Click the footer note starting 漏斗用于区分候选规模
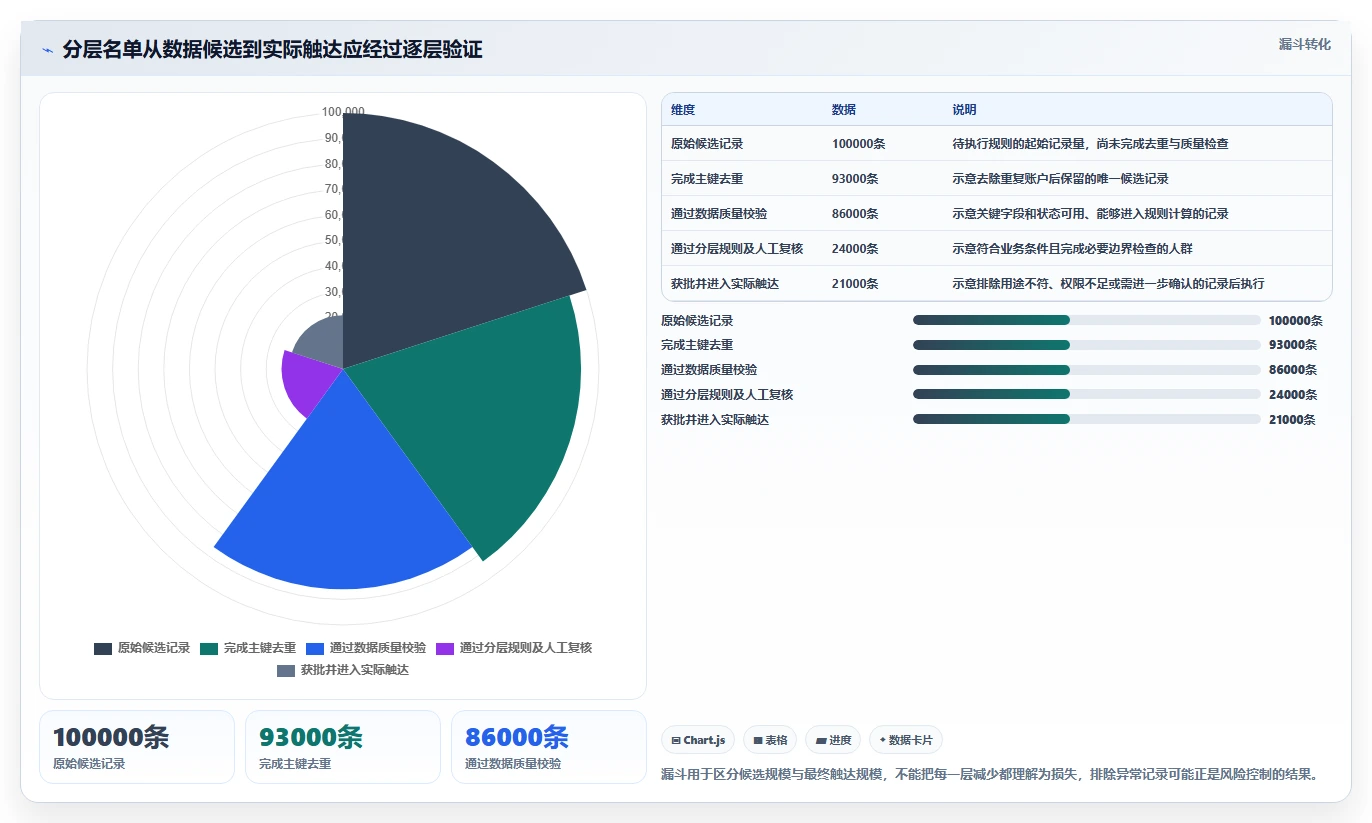Viewport: 1372px width, 823px height. tap(991, 774)
